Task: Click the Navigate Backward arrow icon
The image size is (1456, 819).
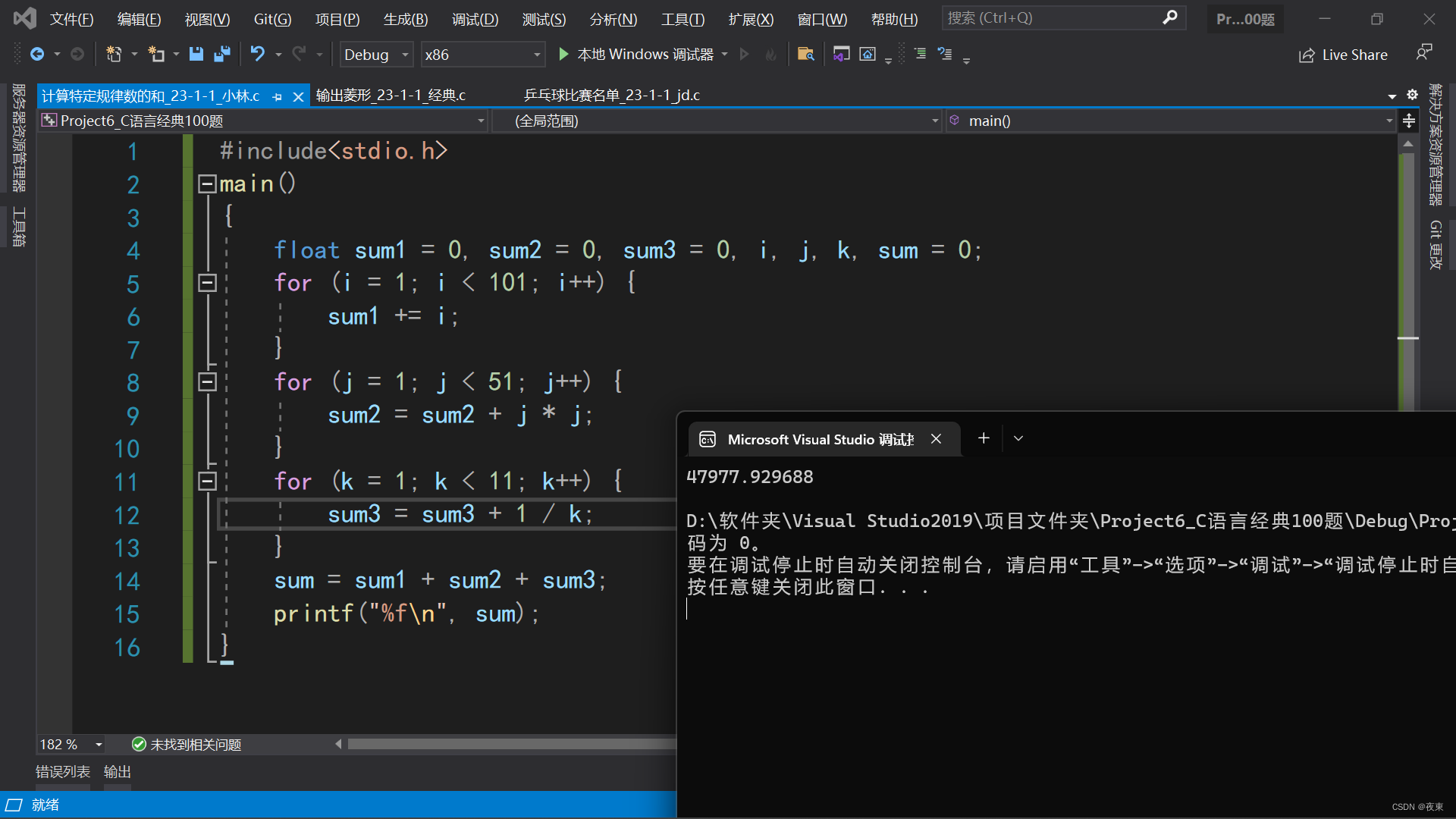Action: click(x=37, y=54)
